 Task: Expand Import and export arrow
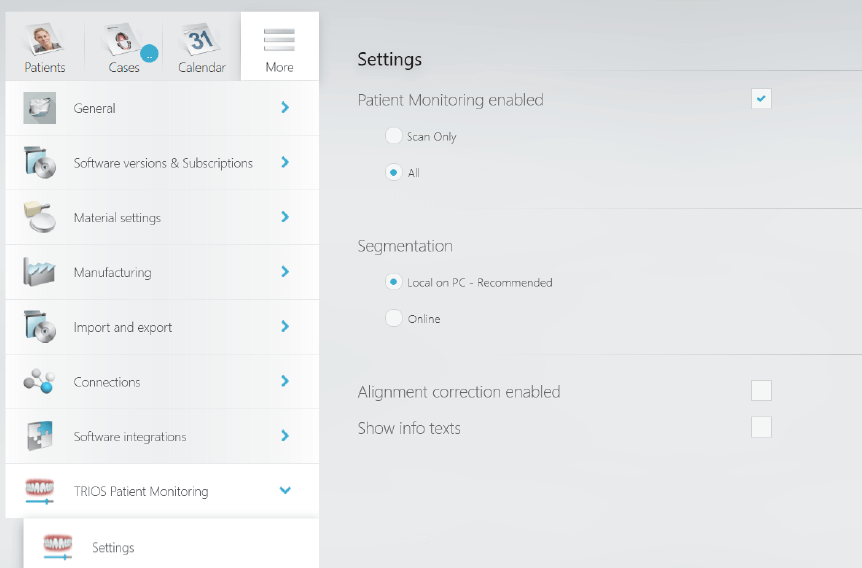coord(285,326)
